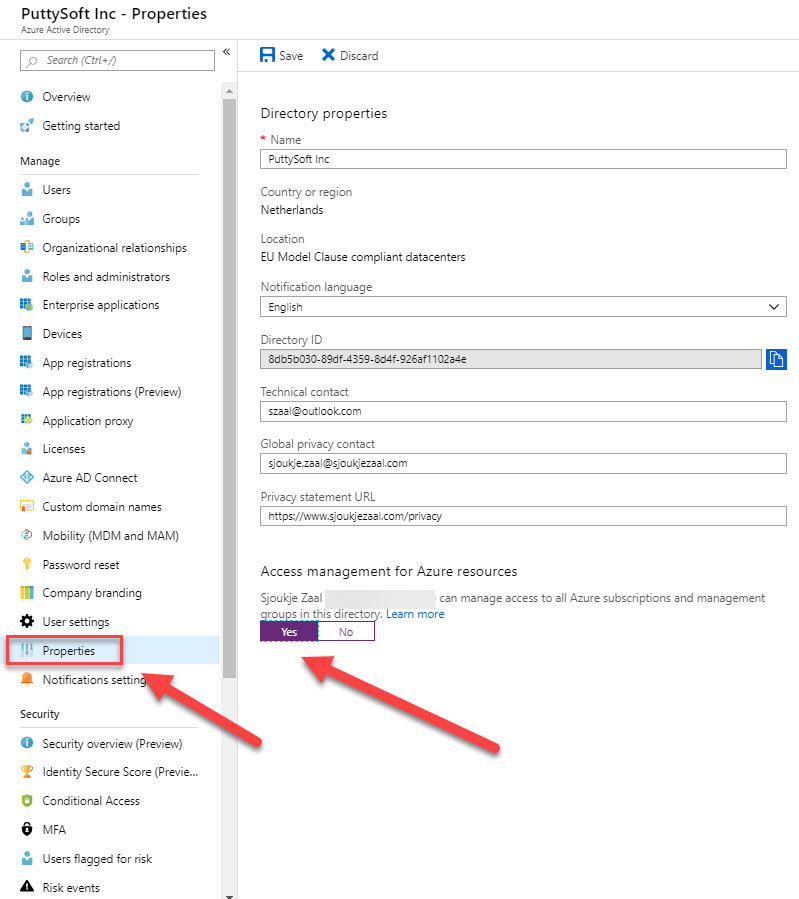This screenshot has width=799, height=899.
Task: Click the Groups icon in sidebar
Action: coord(27,218)
